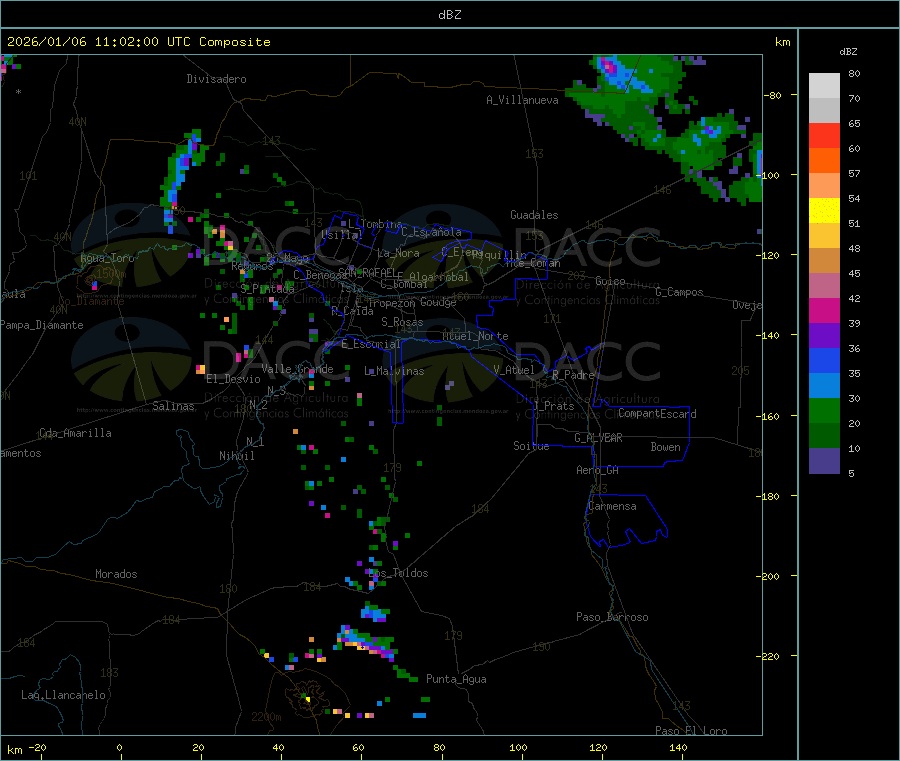The width and height of the screenshot is (900, 761).
Task: Click the Lag.Llancanelo map label
Action: 64,695
